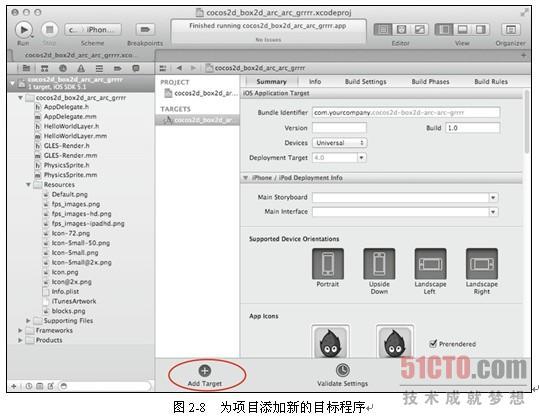Toggle the Landscape Left orientation

click(x=430, y=264)
